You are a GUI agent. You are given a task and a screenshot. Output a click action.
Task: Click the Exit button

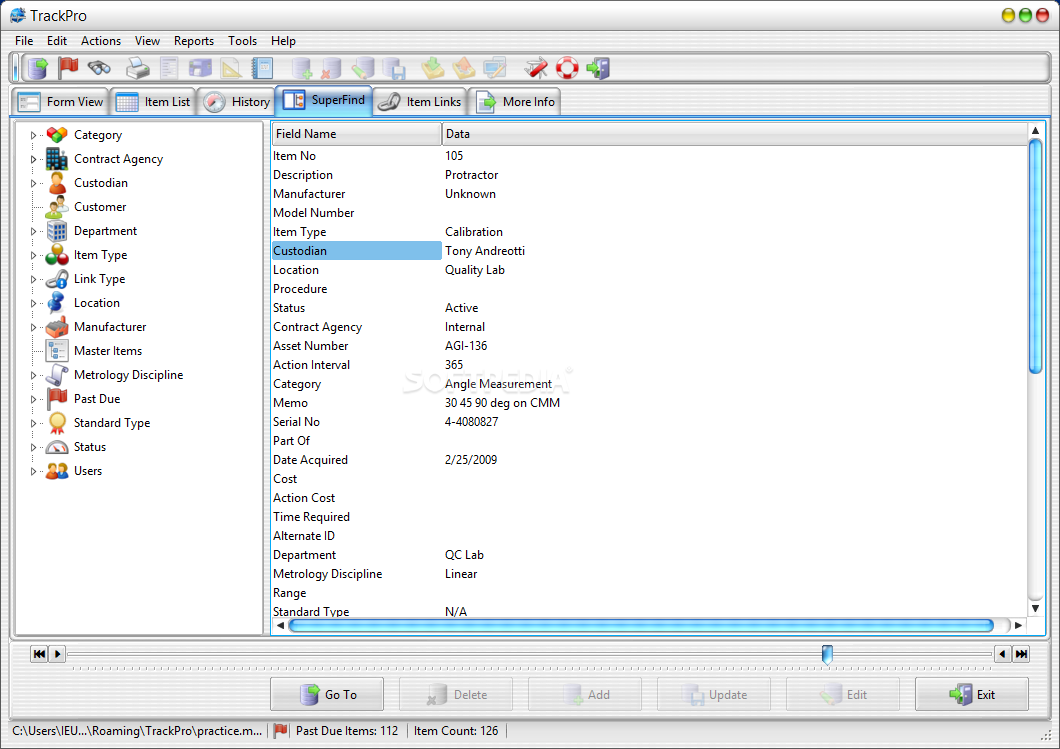pos(971,694)
